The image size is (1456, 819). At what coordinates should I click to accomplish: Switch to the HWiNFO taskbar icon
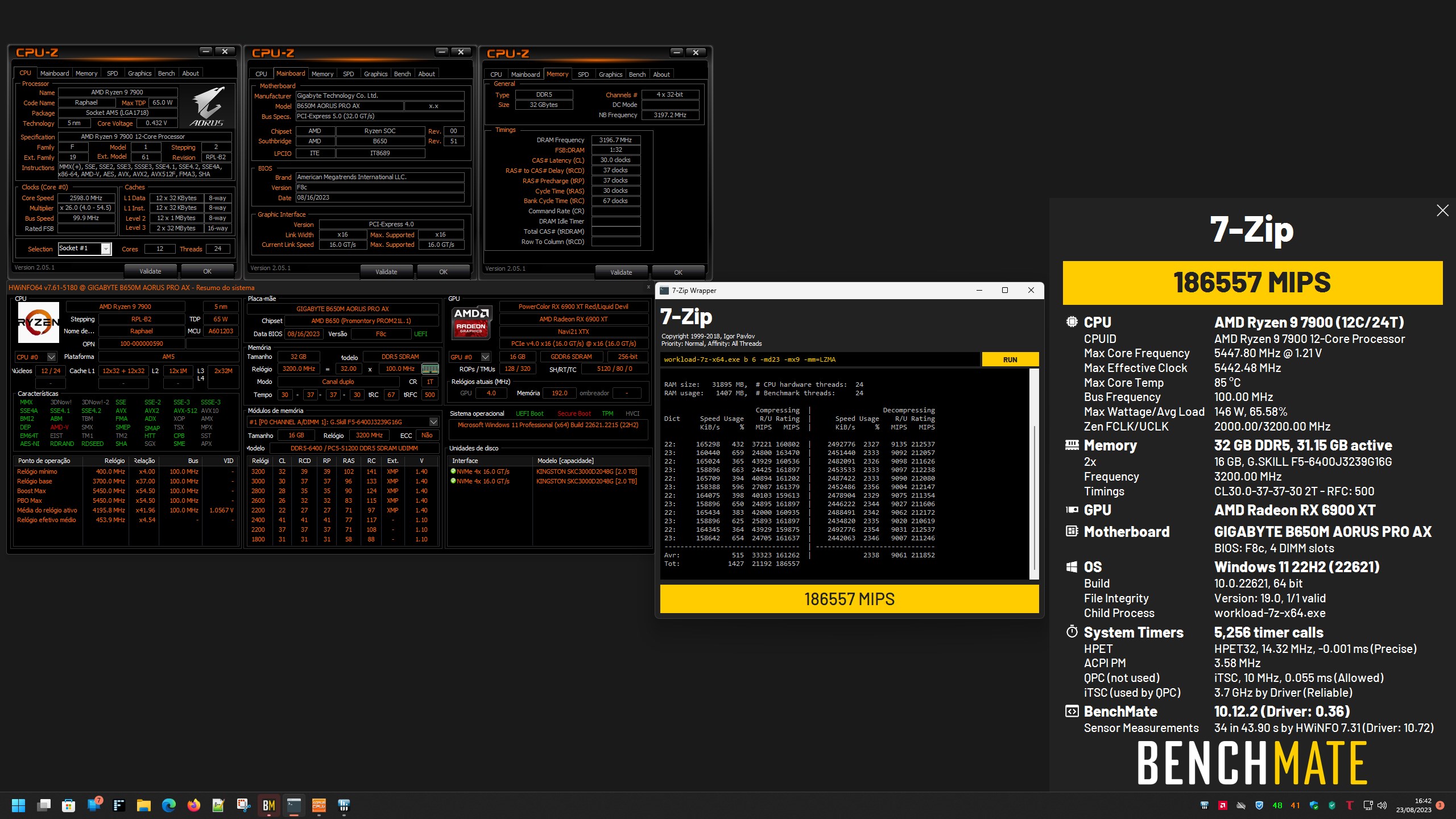[x=344, y=805]
